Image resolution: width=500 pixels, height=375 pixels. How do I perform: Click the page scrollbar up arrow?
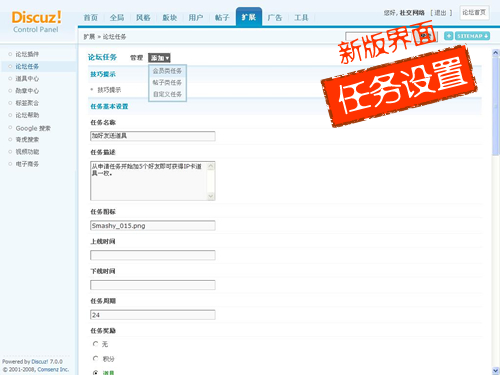496,53
